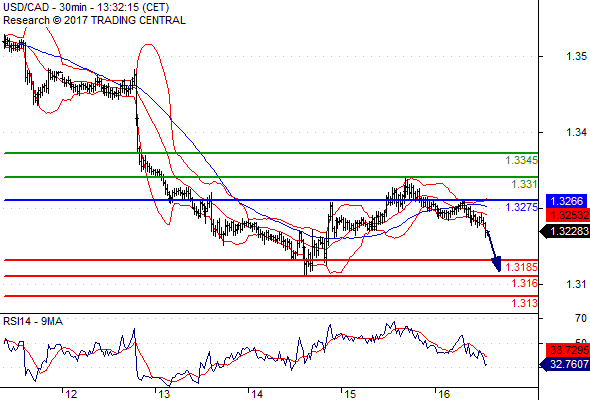Click the red 1.32532 price tag
Viewport: 590px width, 400px height.
tap(568, 215)
